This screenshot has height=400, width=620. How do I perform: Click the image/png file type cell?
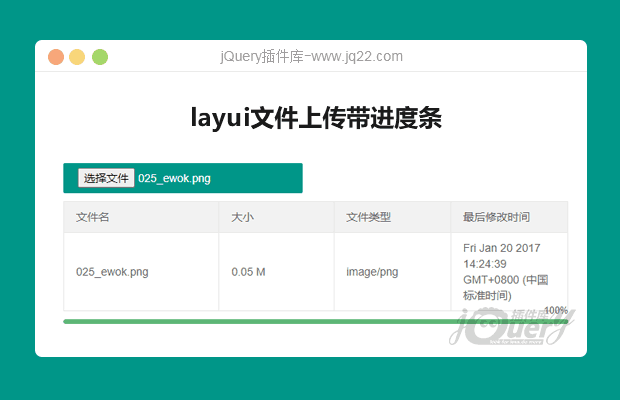(x=372, y=271)
